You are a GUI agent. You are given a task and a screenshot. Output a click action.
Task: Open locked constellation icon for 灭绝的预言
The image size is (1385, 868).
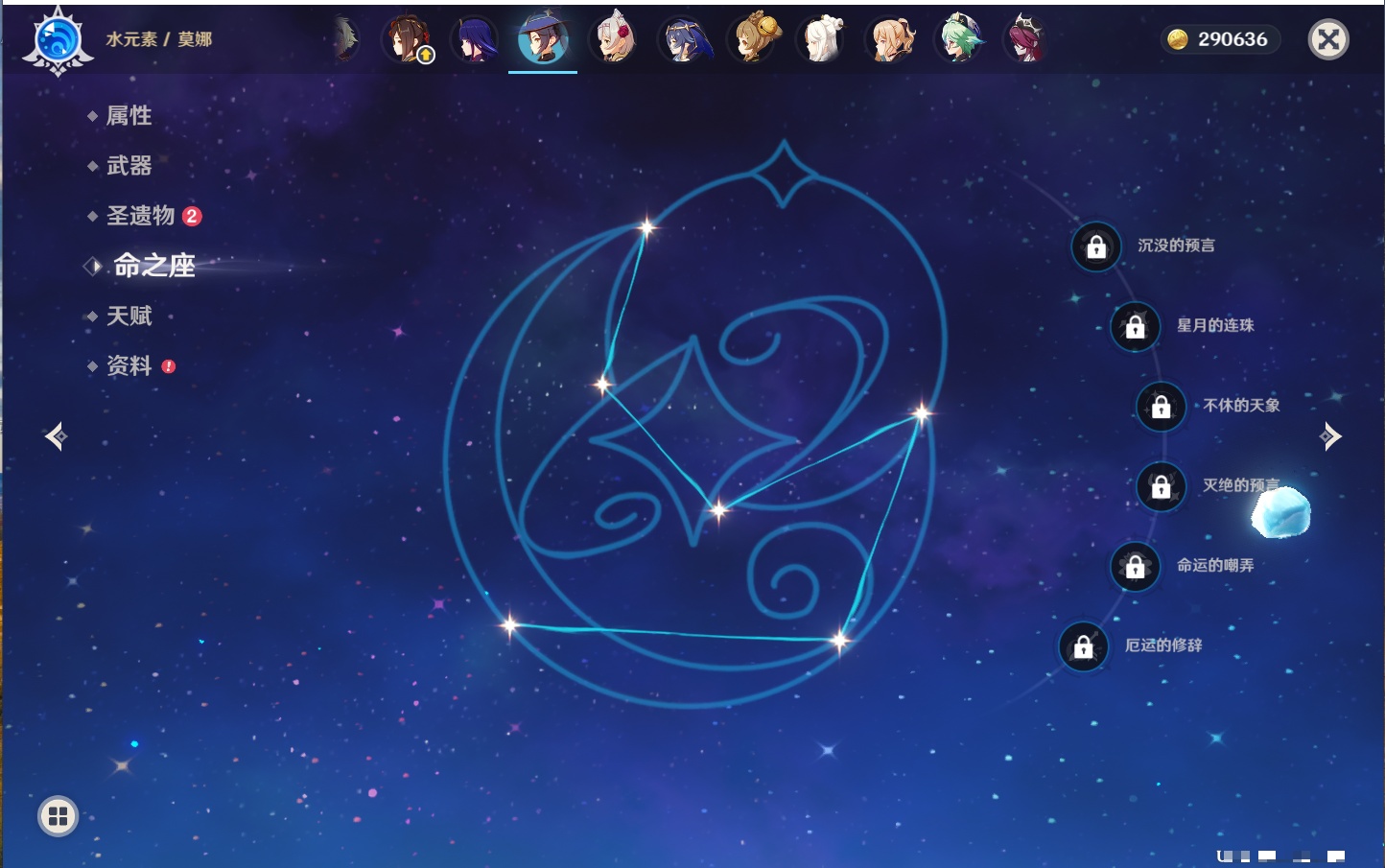[1162, 486]
